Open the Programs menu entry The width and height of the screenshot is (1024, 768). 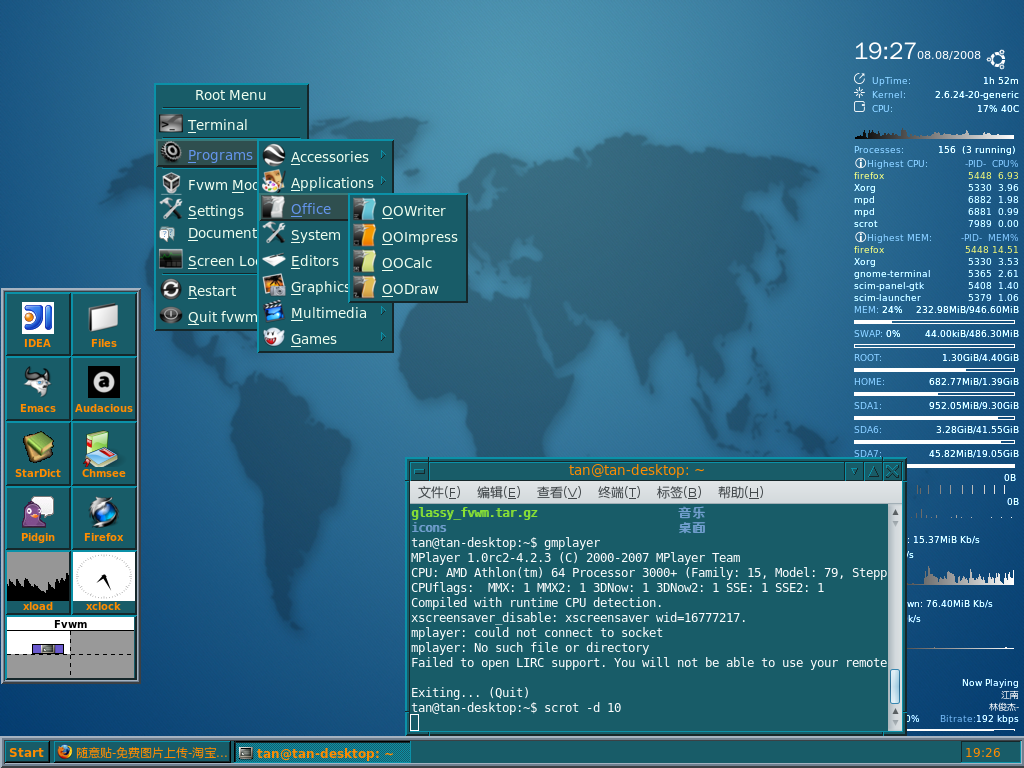(208, 154)
